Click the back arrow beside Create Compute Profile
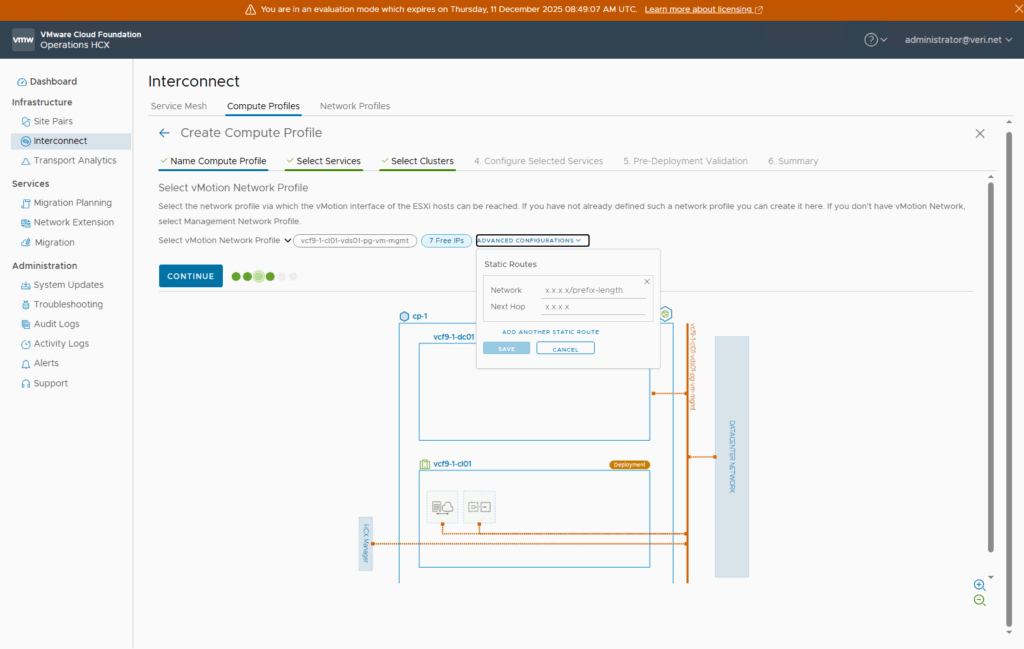The image size is (1024, 649). 165,133
